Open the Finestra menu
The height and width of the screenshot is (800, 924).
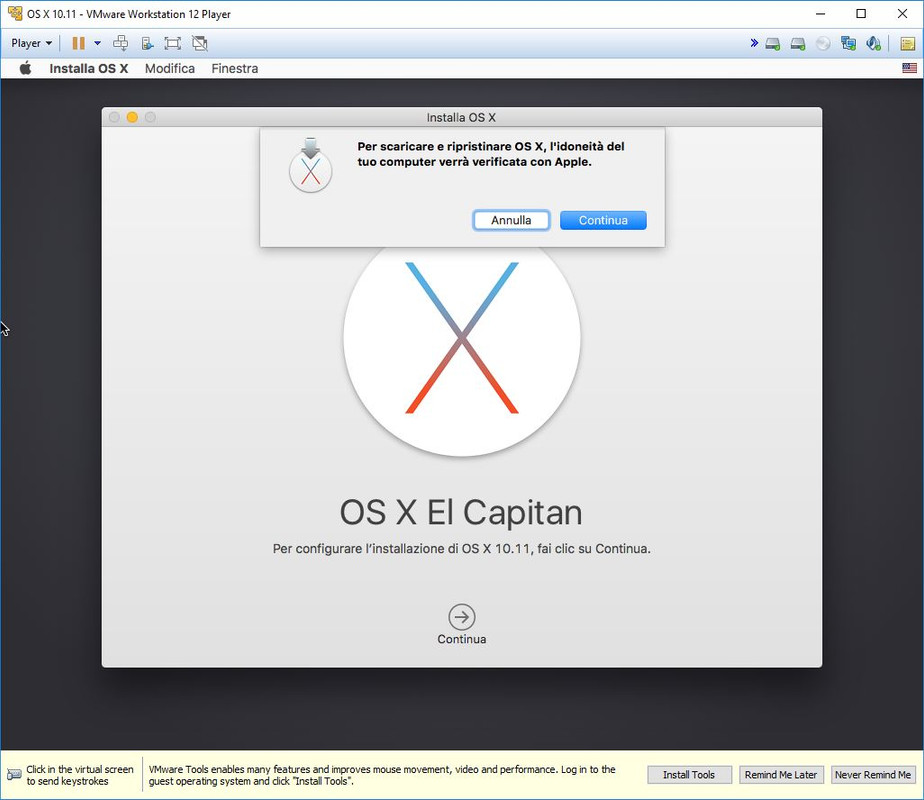[x=235, y=68]
